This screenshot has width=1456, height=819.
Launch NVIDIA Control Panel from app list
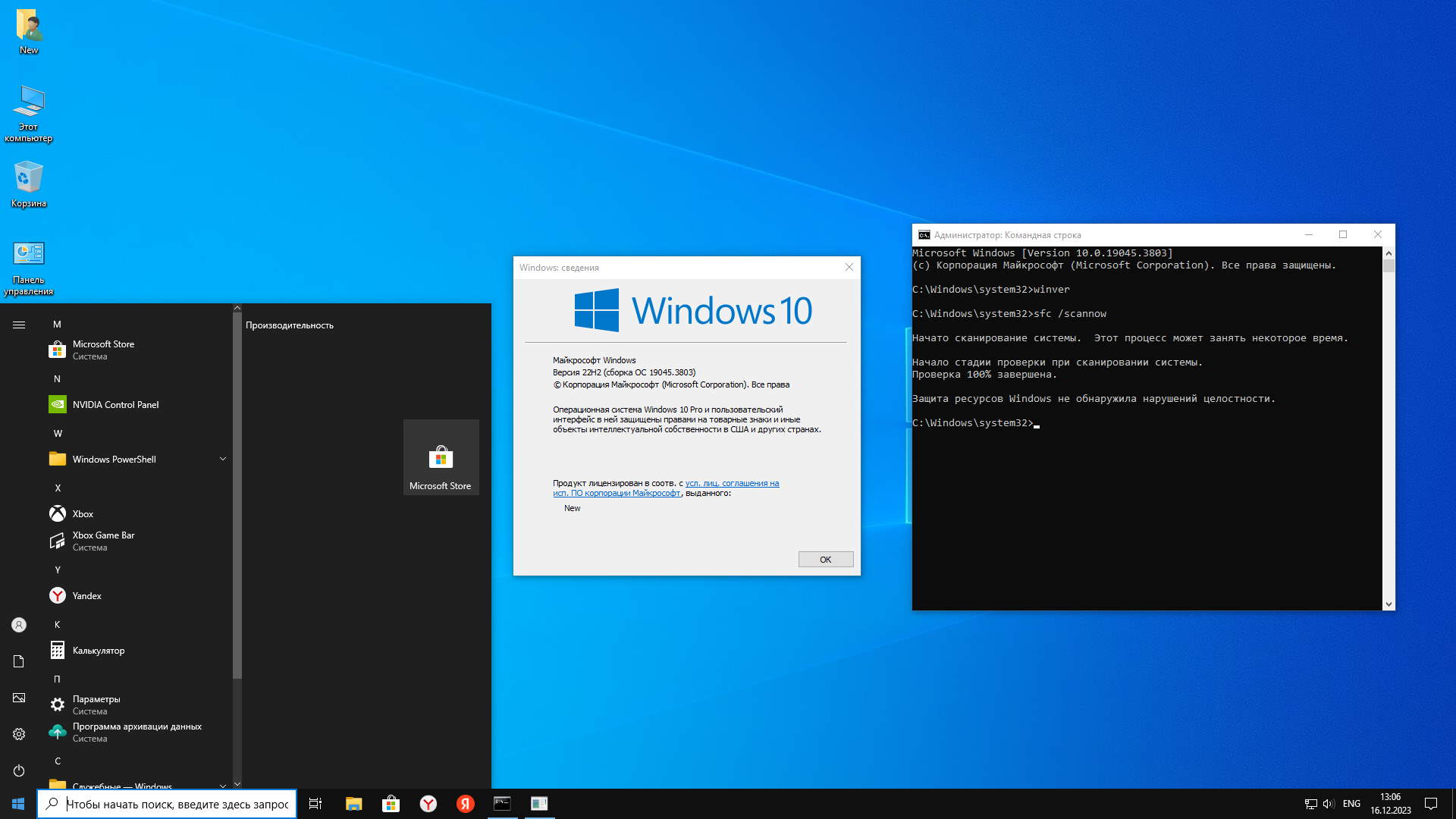coord(115,405)
